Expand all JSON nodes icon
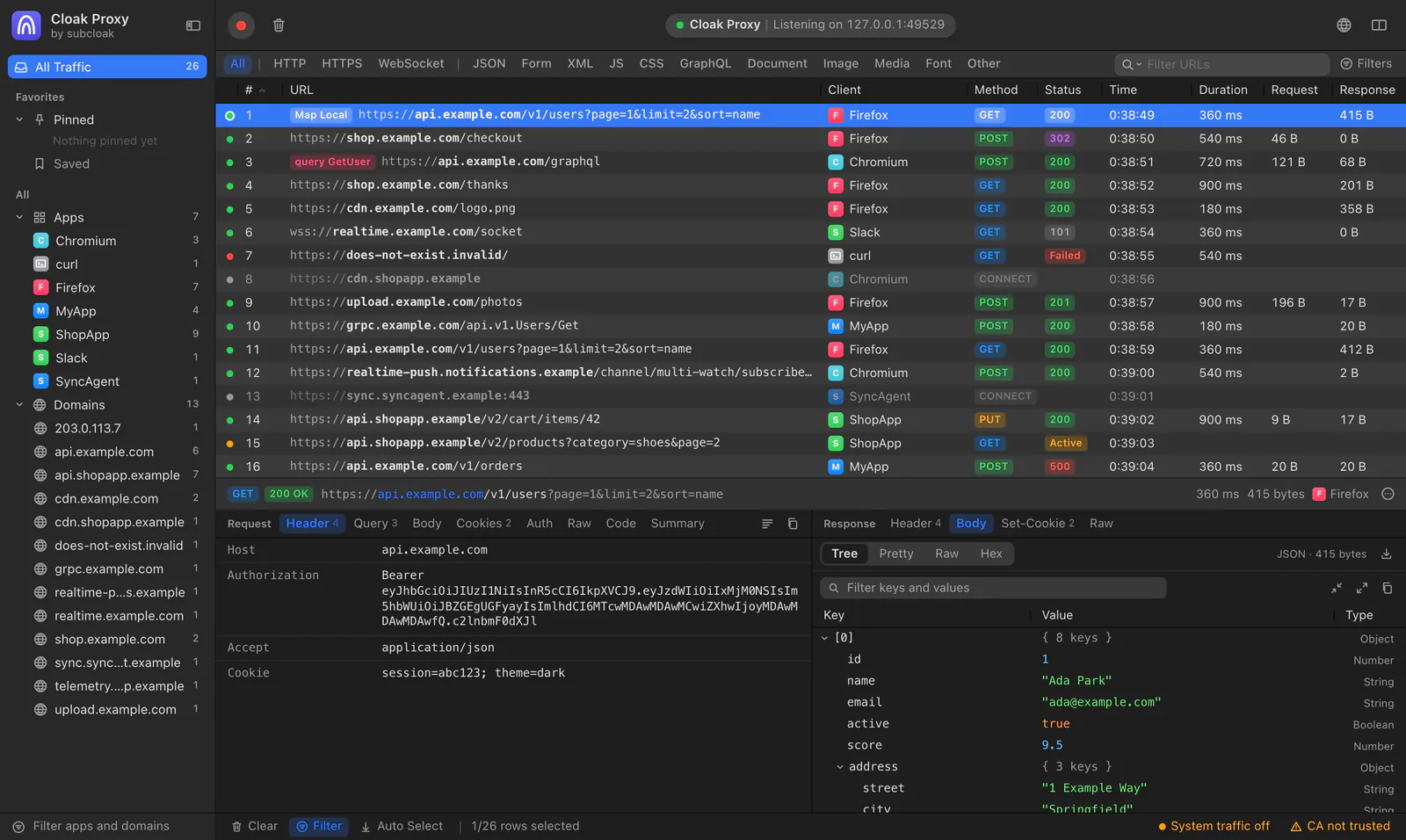1406x840 pixels. 1362,588
